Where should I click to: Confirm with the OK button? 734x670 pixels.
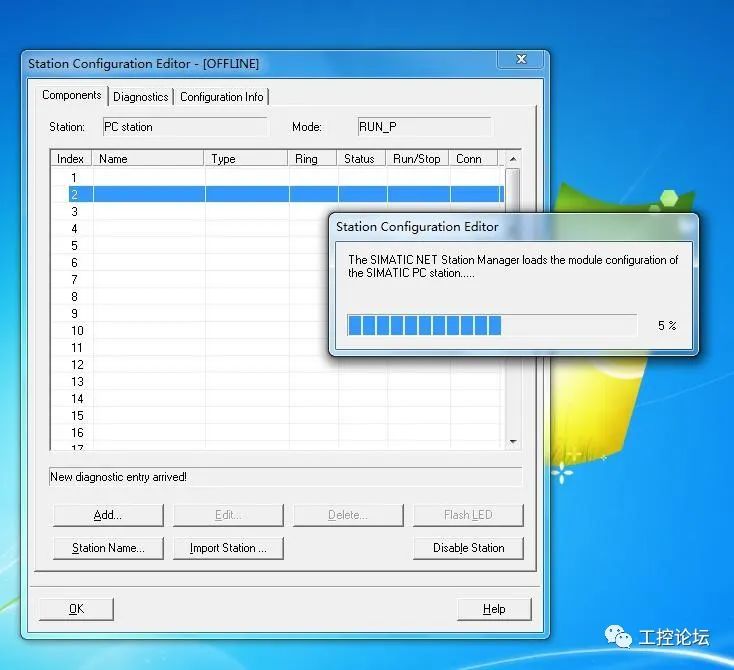(x=76, y=609)
